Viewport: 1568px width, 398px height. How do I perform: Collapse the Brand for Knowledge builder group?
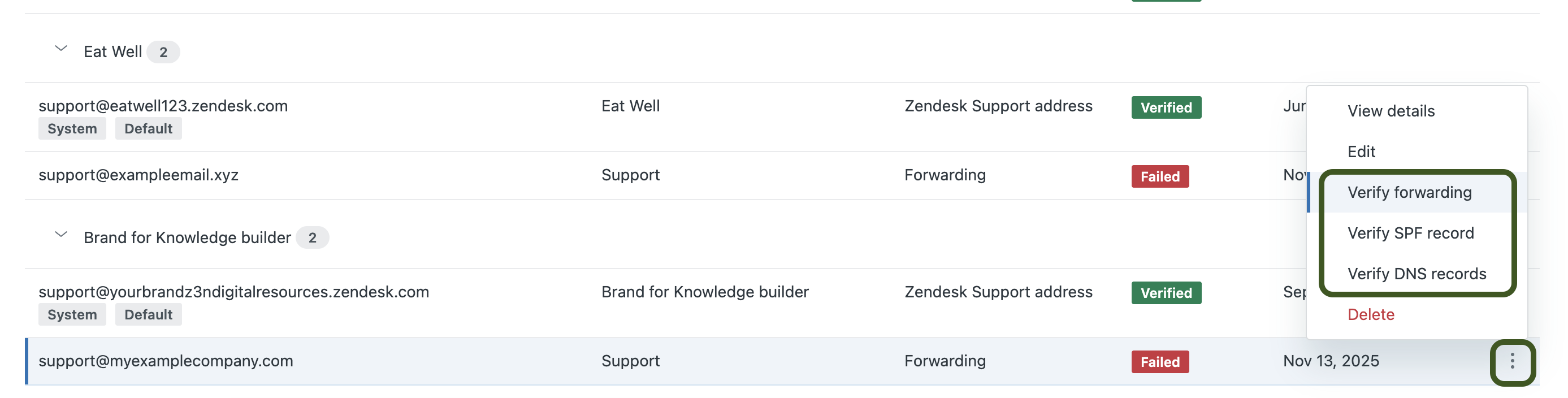pyautogui.click(x=61, y=234)
